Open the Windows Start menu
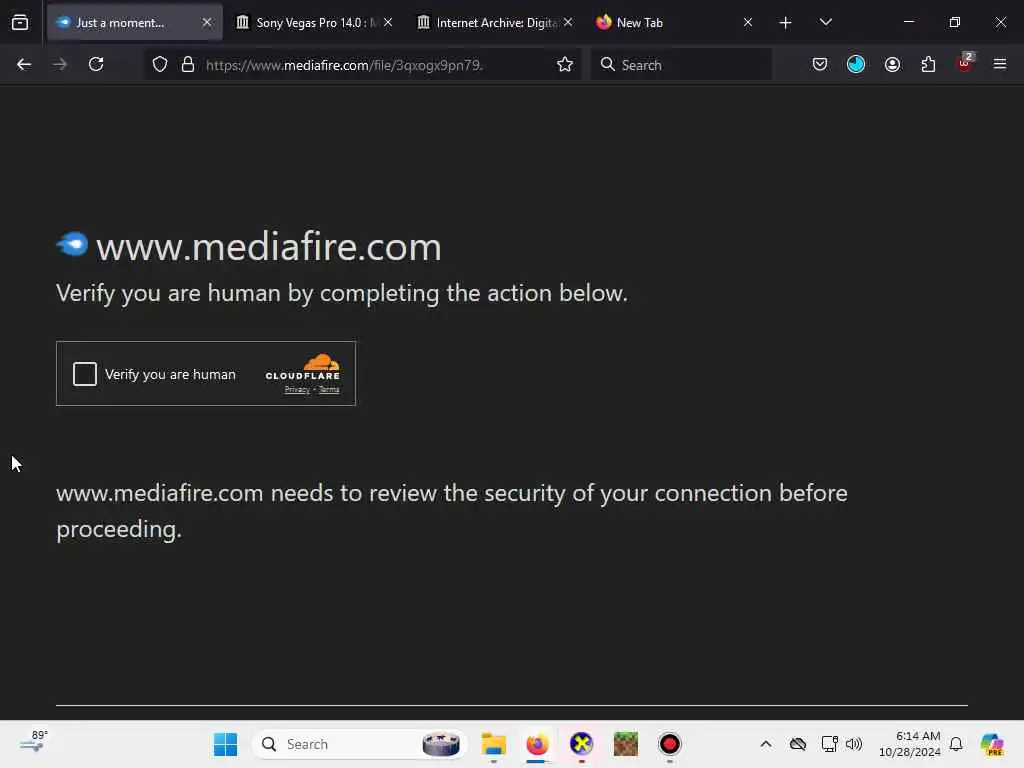 (225, 744)
